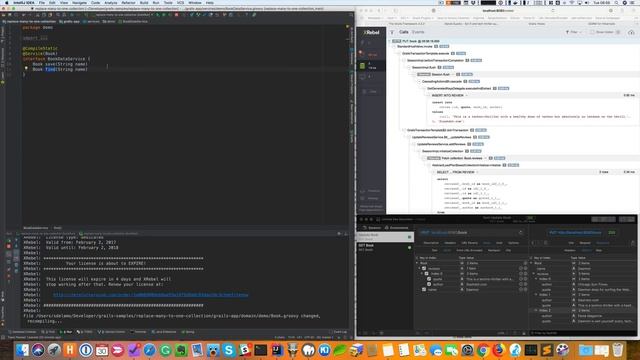This screenshot has height=360, width=640.
Task: Collapse the INSERT INTO REVIEW query row
Action: [429, 95]
